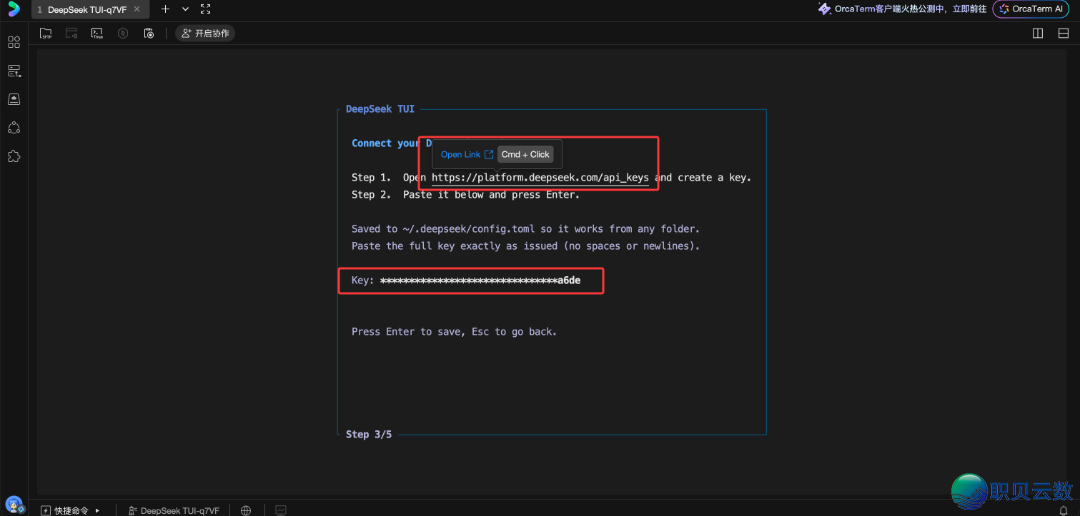Click the hexagon badge toolbar icon

pos(123,33)
